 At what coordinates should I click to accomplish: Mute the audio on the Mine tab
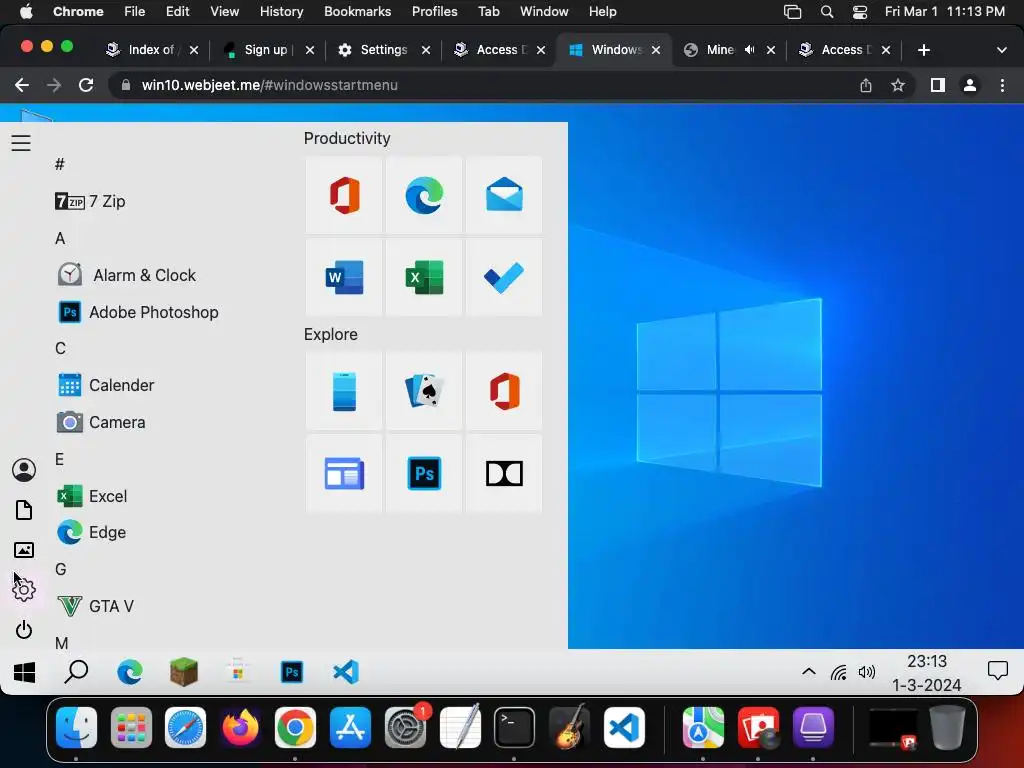[x=750, y=50]
